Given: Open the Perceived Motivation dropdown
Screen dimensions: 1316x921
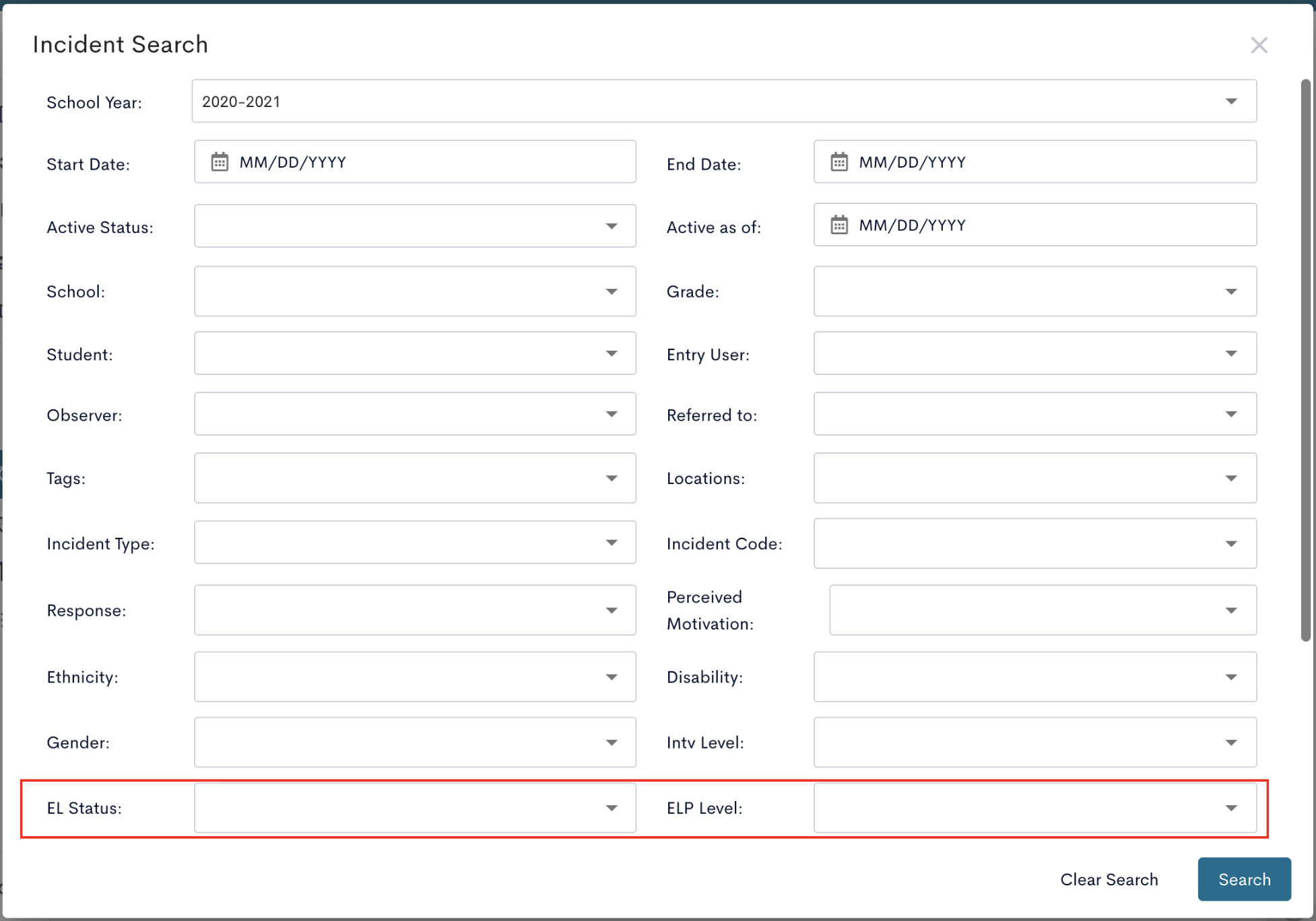Looking at the screenshot, I should coord(1043,610).
